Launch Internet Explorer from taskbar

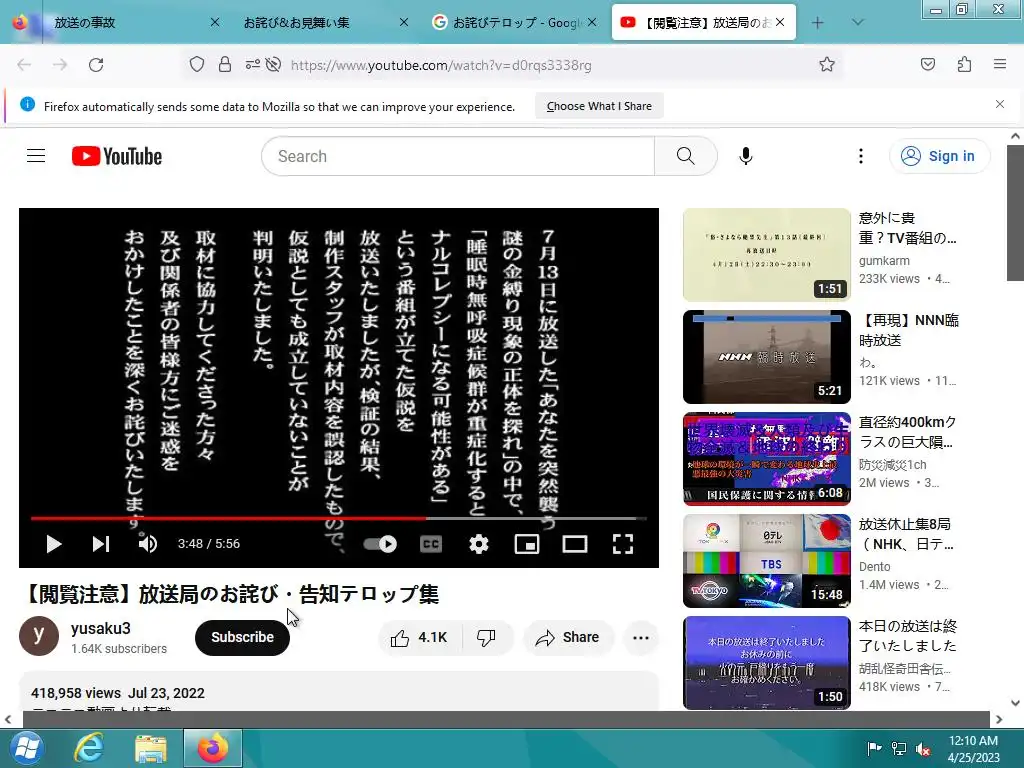click(x=88, y=748)
